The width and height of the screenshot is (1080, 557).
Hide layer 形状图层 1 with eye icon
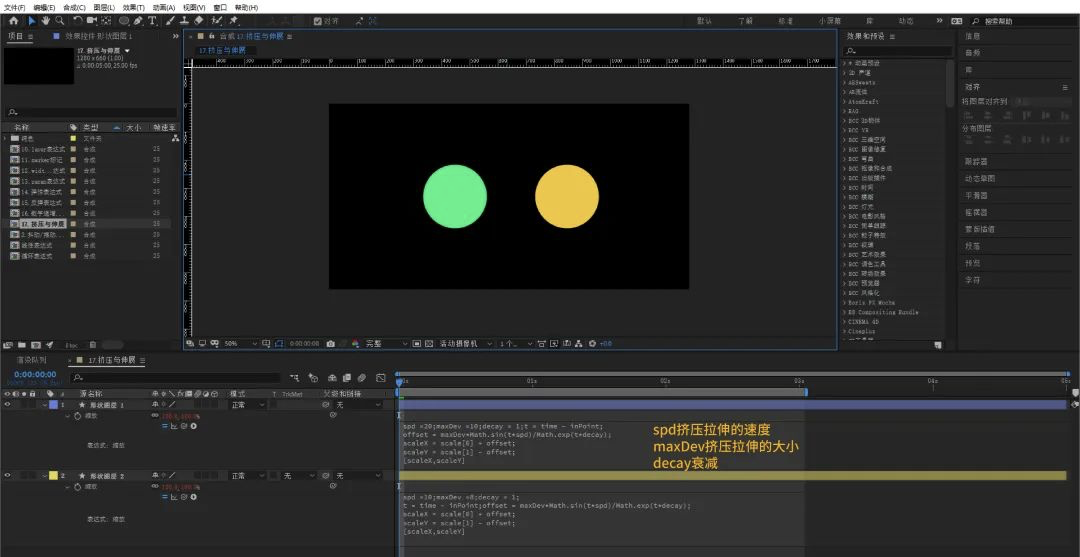click(8, 405)
